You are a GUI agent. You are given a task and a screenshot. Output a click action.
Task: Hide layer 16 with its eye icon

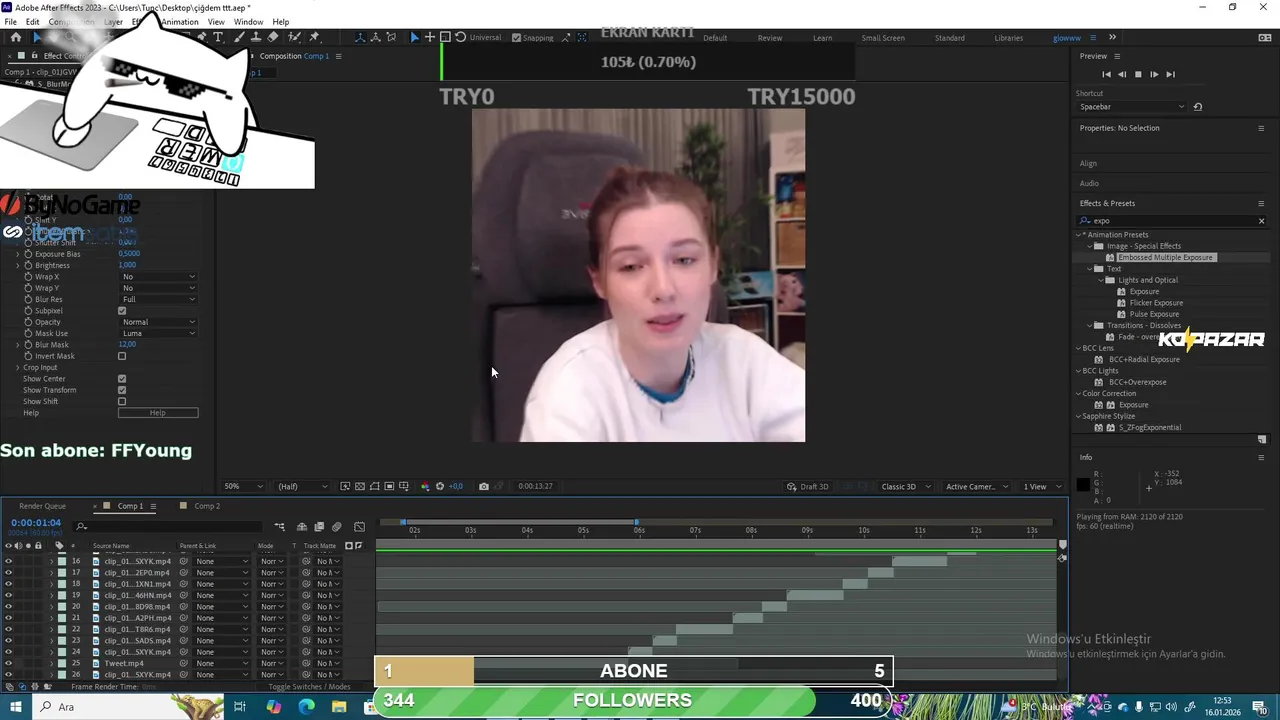click(8, 561)
